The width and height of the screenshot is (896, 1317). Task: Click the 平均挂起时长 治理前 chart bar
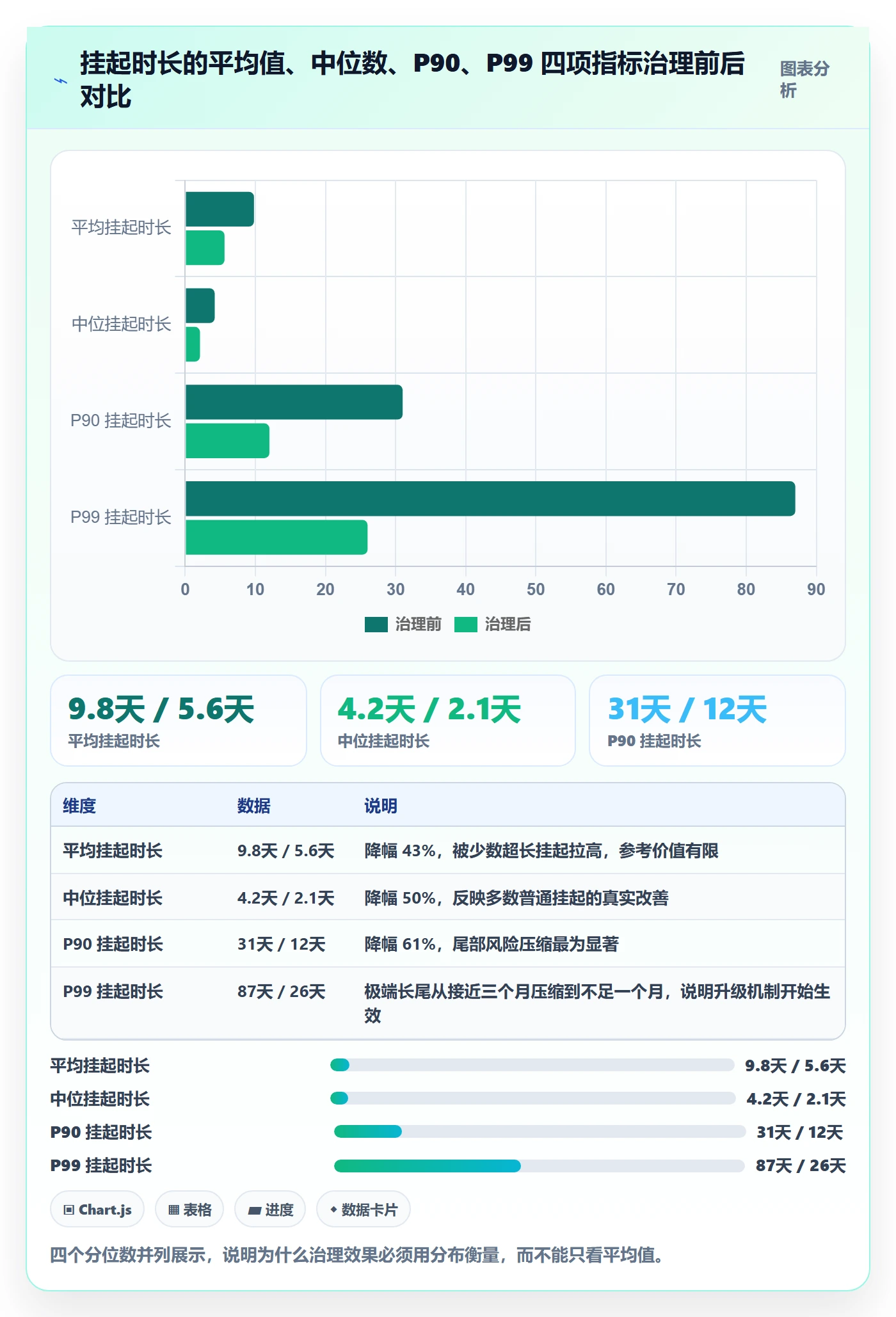220,209
